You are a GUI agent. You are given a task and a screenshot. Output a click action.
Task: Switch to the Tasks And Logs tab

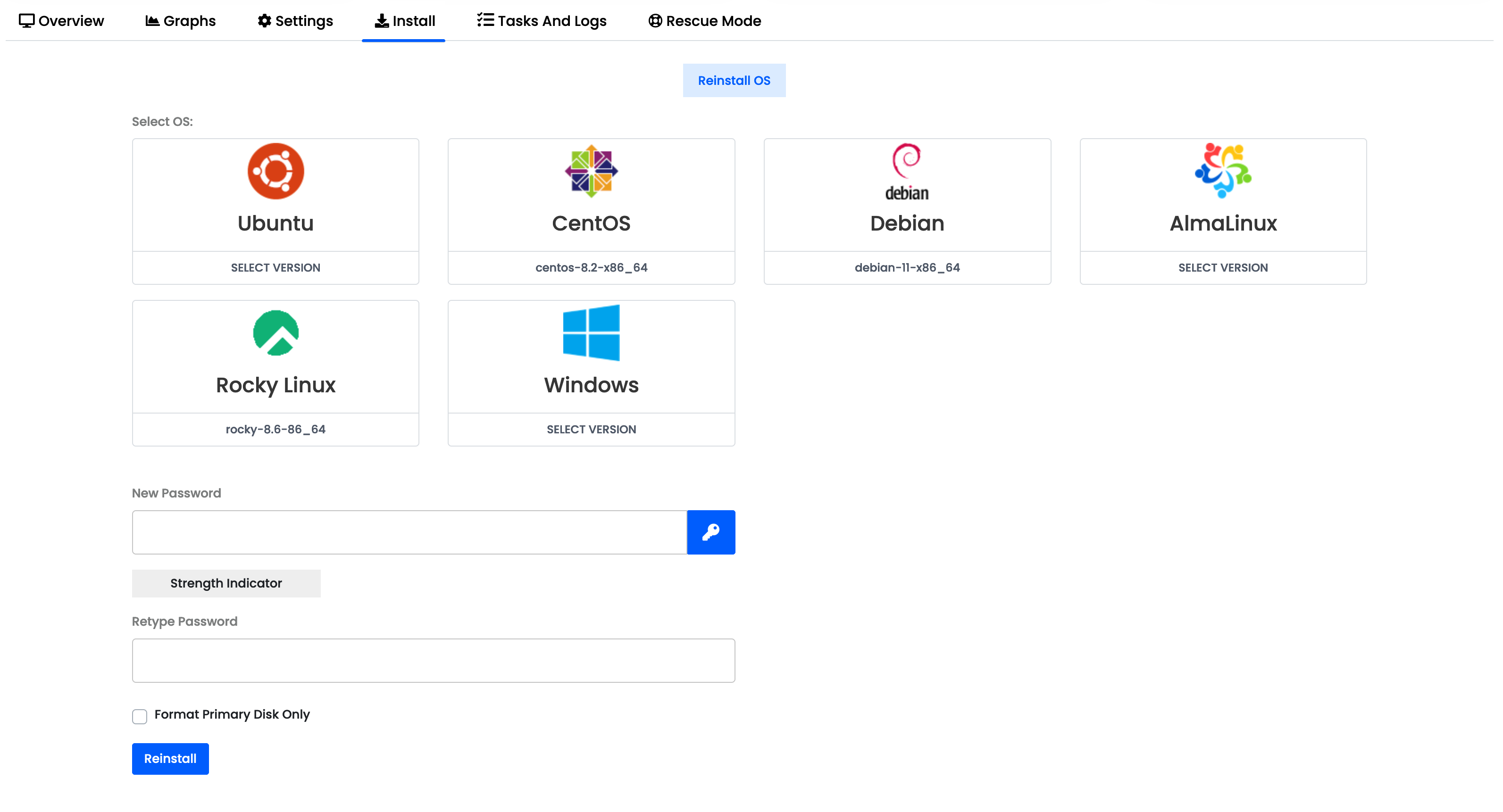542,21
